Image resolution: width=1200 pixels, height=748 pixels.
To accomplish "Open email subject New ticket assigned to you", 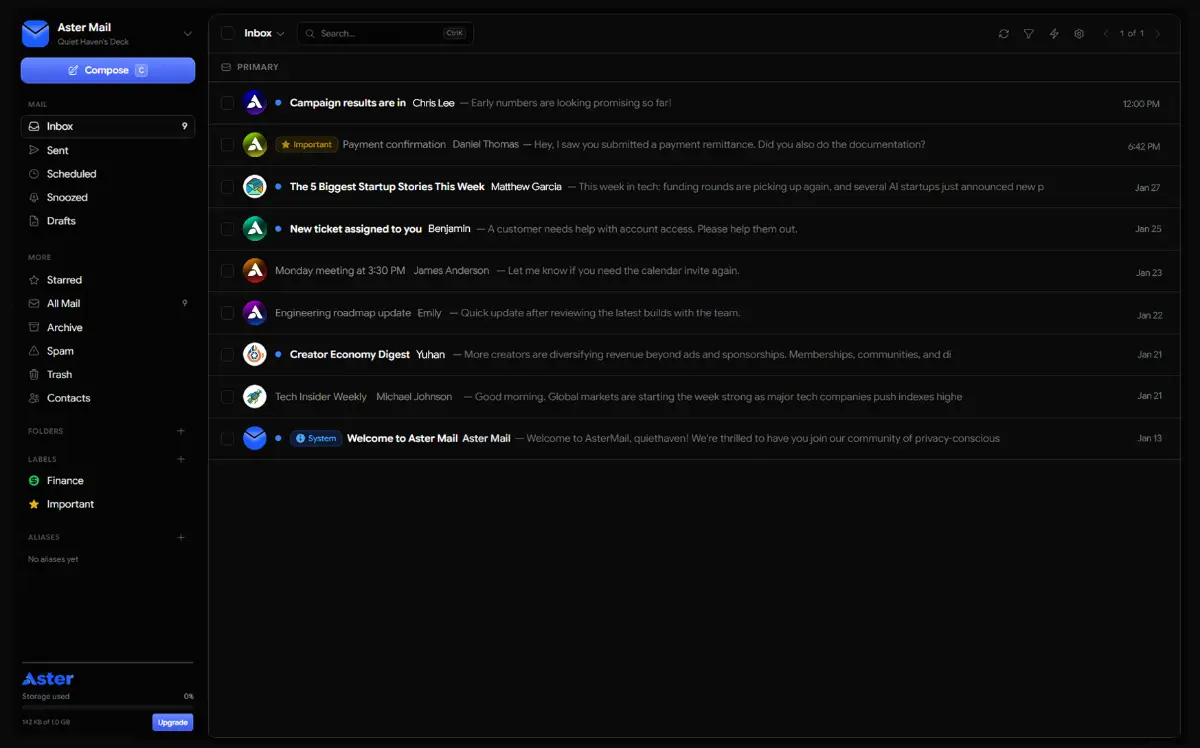I will tap(356, 229).
